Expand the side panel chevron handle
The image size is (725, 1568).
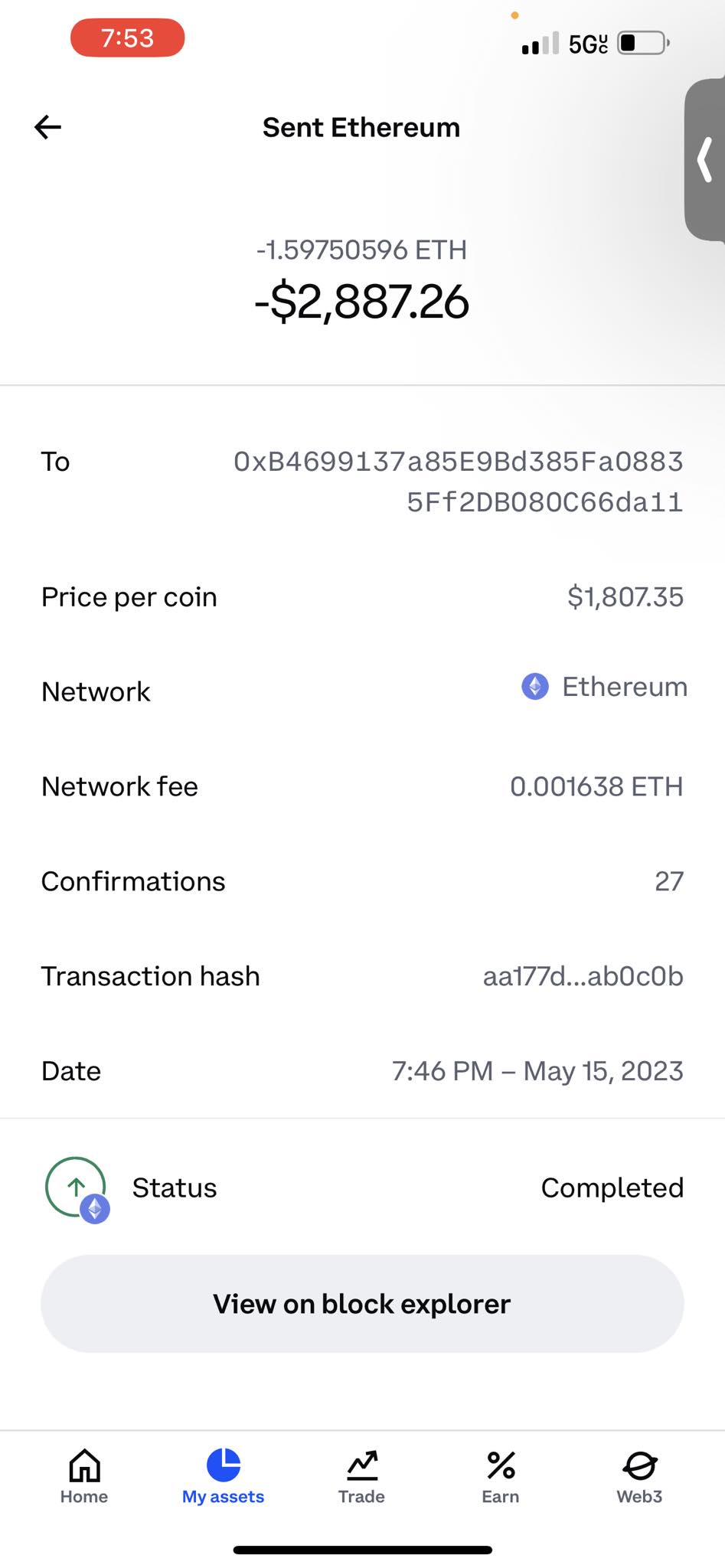(x=706, y=159)
